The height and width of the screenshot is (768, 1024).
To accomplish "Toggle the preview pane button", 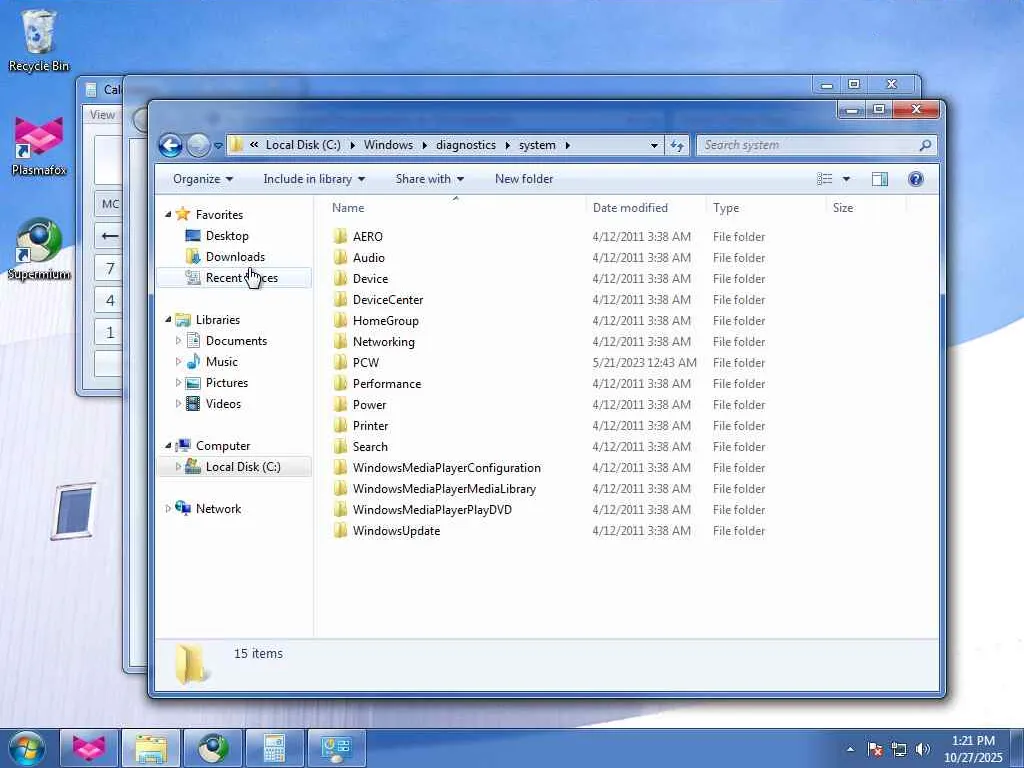I will tap(880, 179).
